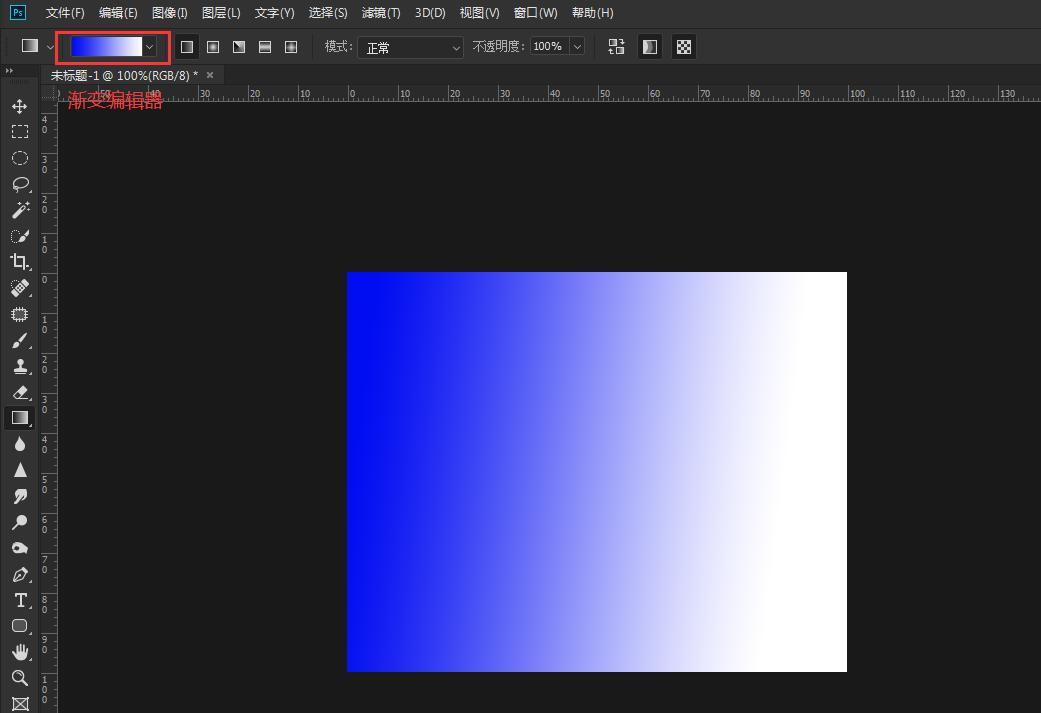Choose Angle Gradient style
The width and height of the screenshot is (1041, 713).
(x=239, y=46)
